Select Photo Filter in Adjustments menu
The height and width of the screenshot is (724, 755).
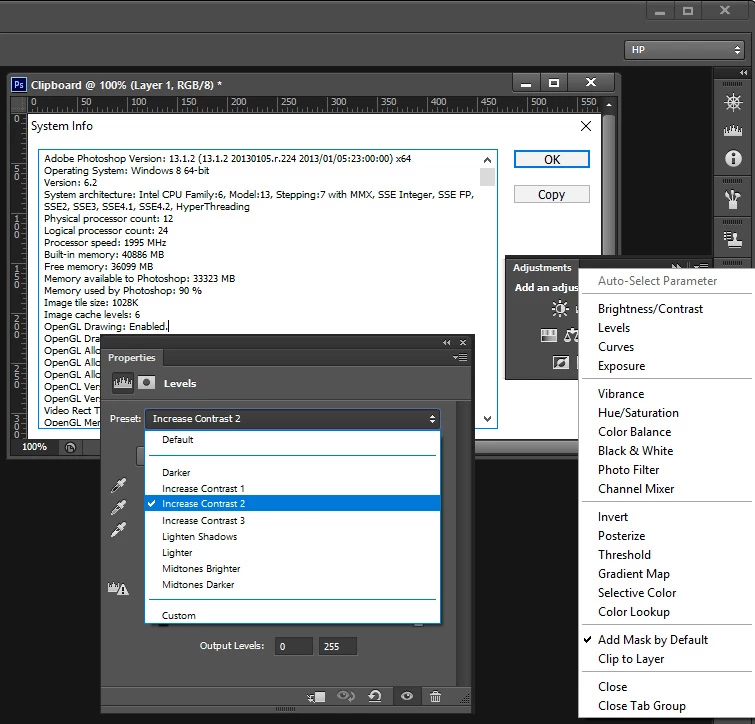(x=667, y=470)
